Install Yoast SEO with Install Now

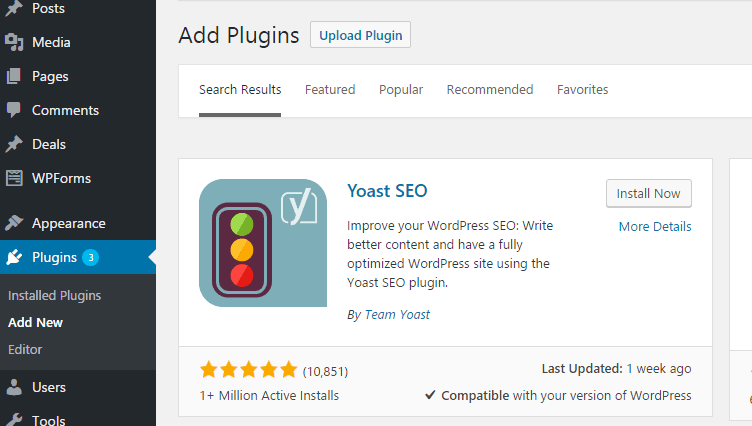pos(648,193)
